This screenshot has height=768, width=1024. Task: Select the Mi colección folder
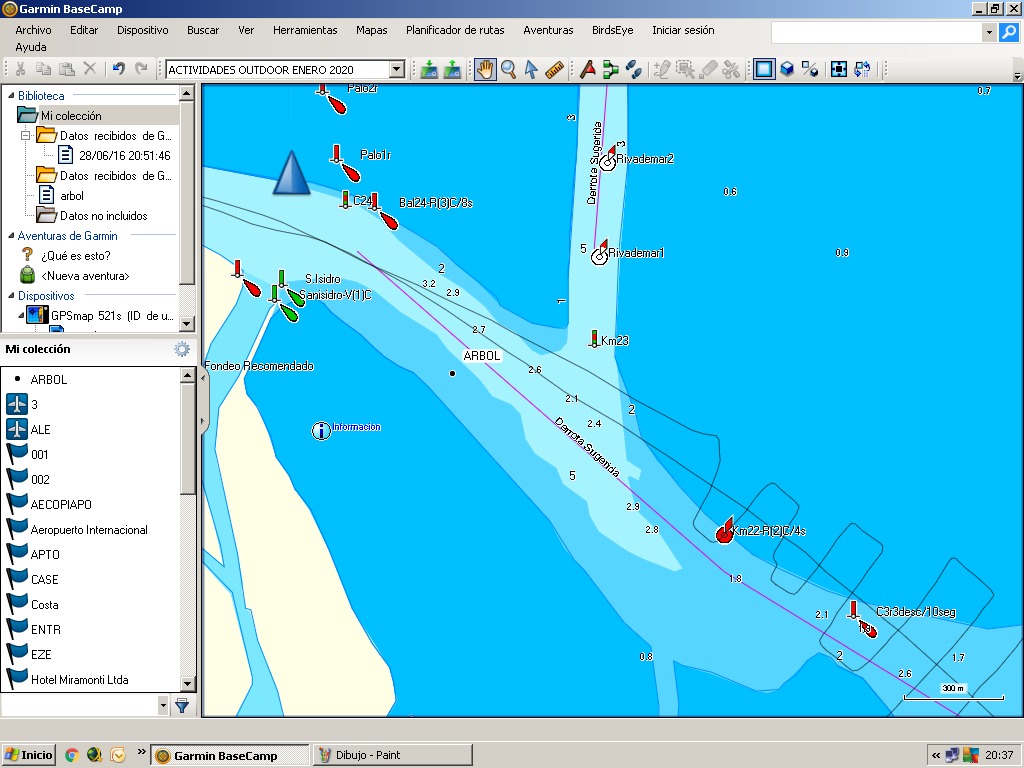[71, 116]
